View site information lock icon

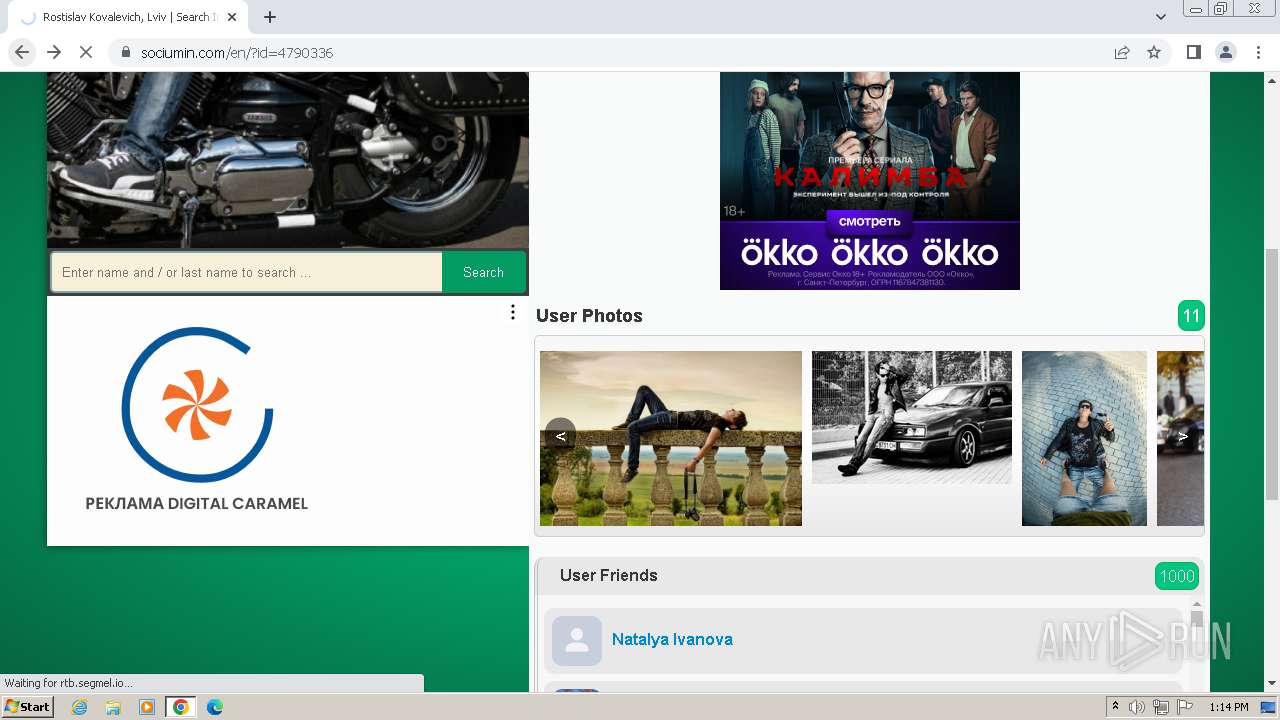pos(126,52)
